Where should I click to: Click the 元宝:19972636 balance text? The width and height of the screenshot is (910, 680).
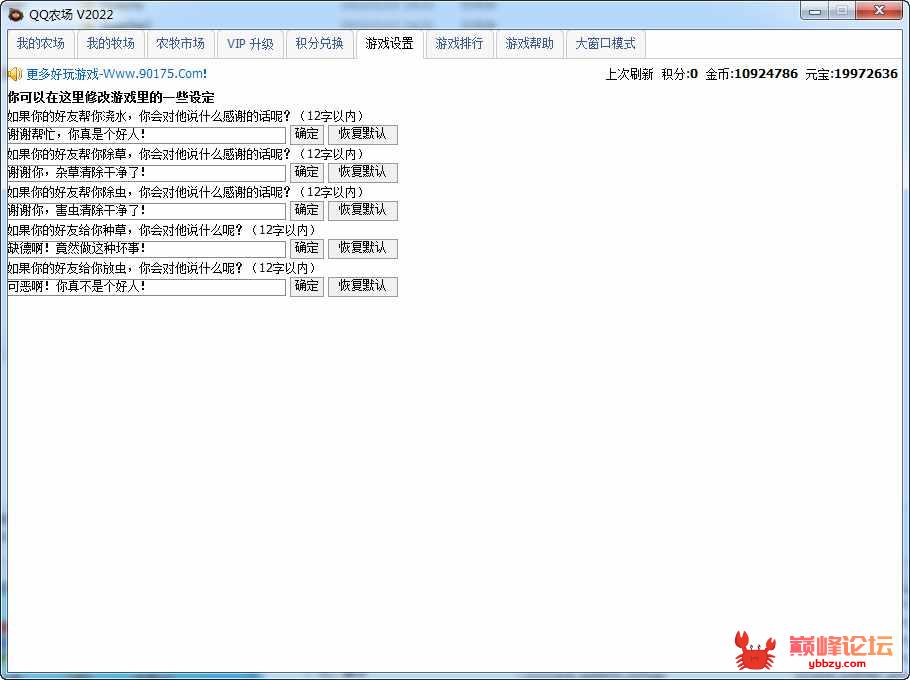tap(851, 74)
